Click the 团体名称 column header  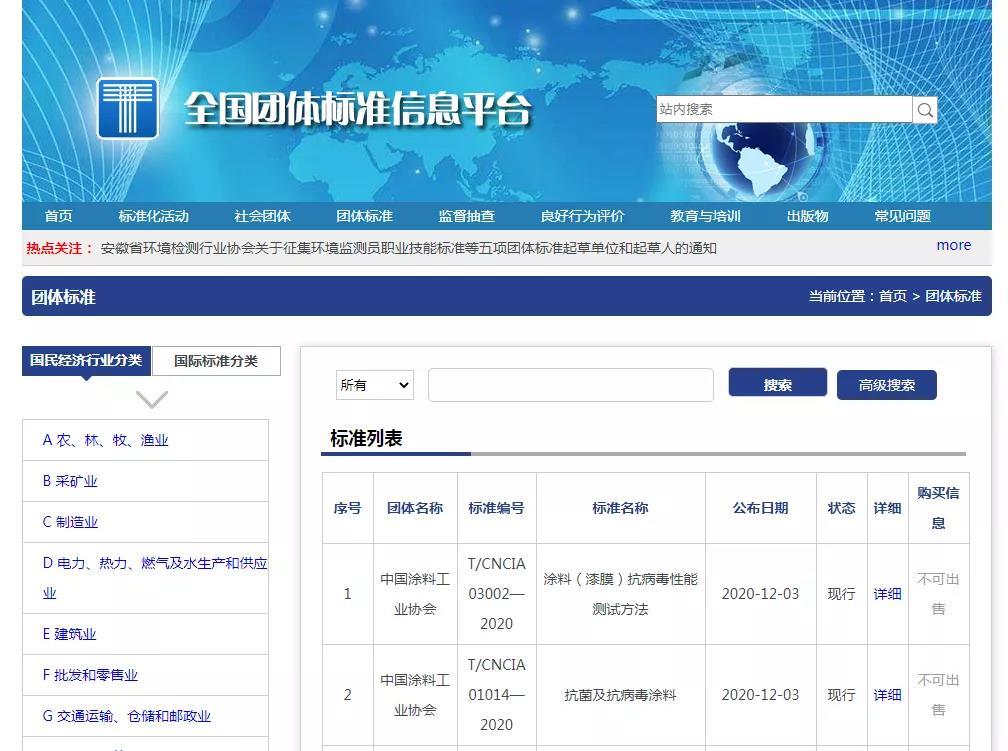[415, 508]
